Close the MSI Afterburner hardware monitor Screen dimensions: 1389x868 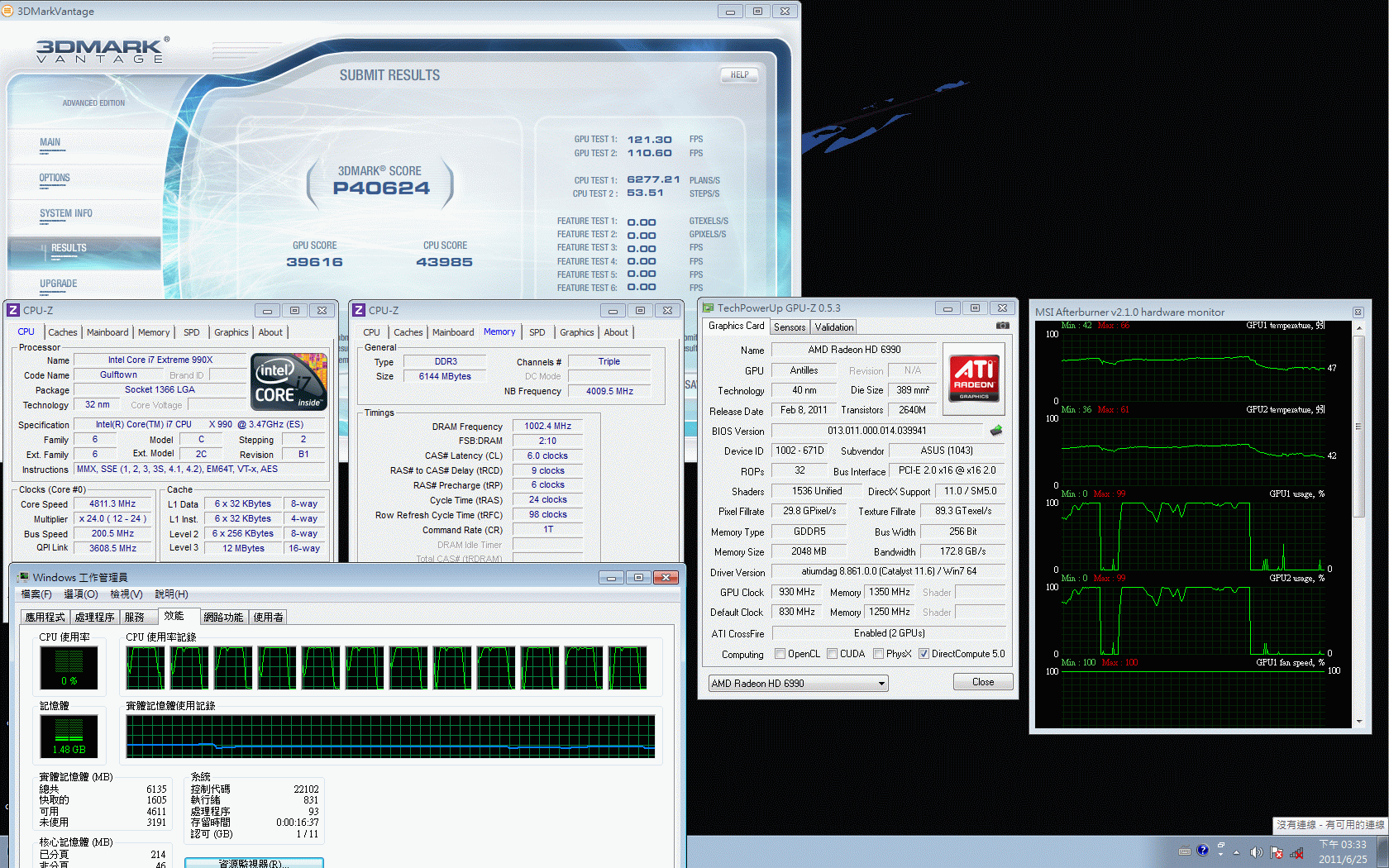[x=1358, y=312]
